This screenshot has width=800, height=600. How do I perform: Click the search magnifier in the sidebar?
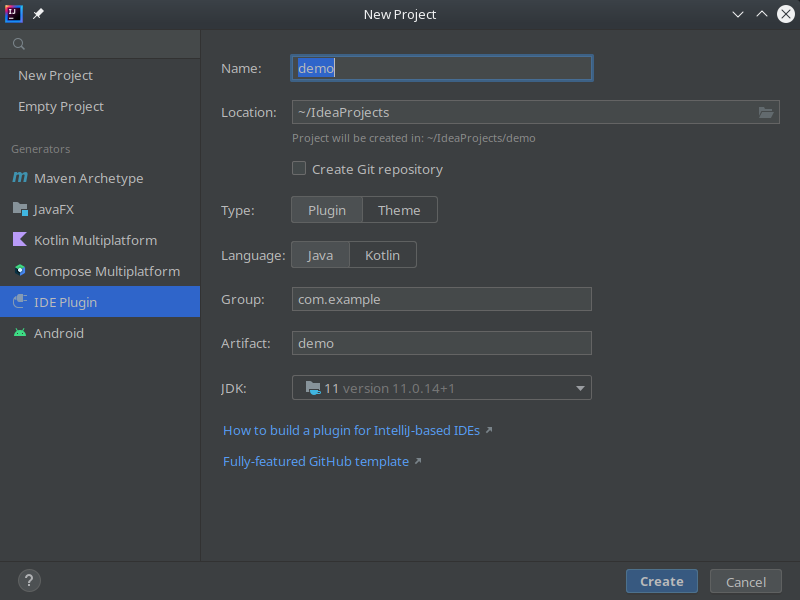click(18, 44)
